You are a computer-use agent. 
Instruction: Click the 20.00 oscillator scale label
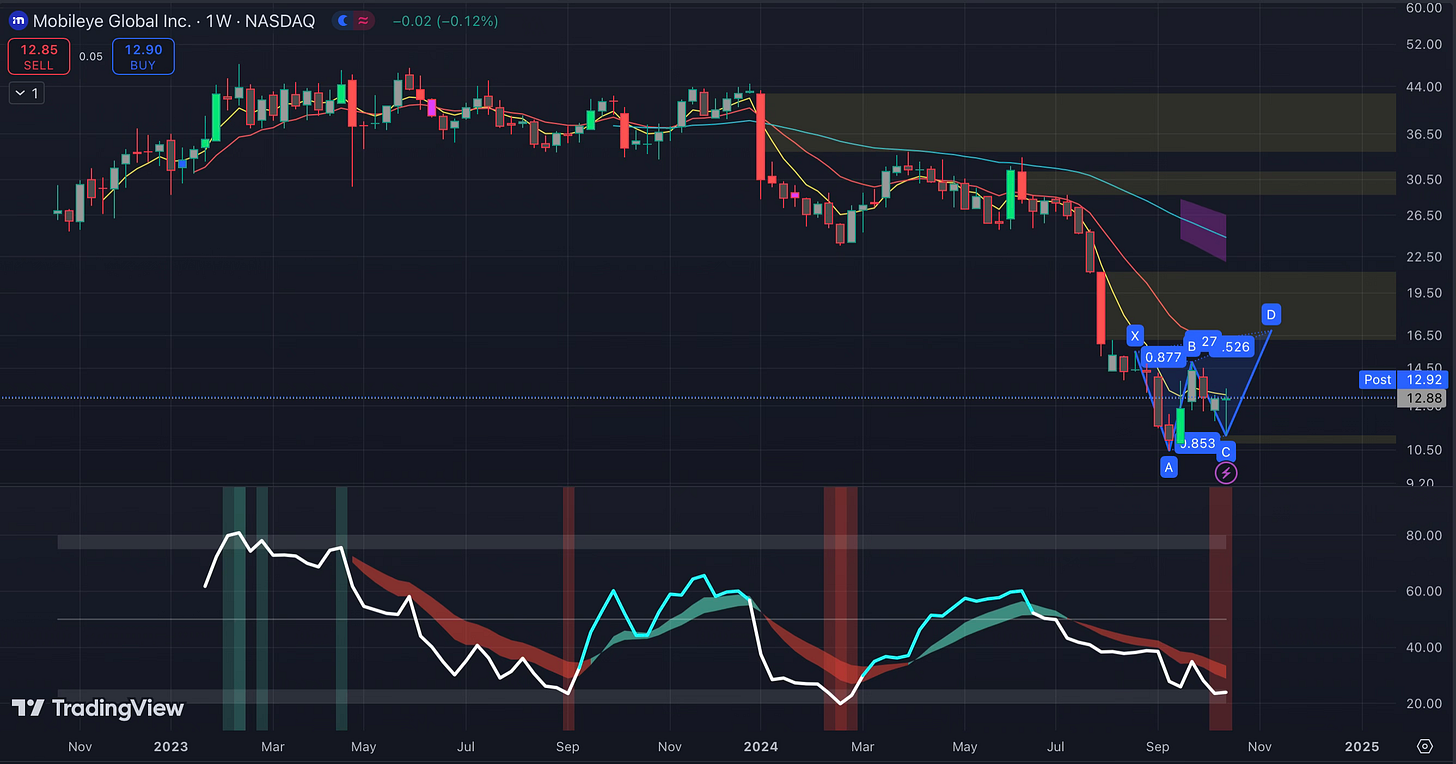tap(1422, 704)
